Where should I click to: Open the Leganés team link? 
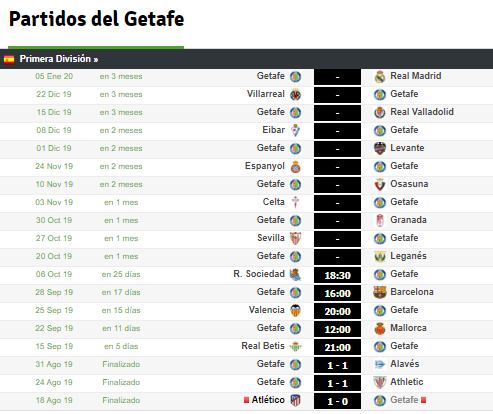[x=408, y=256]
